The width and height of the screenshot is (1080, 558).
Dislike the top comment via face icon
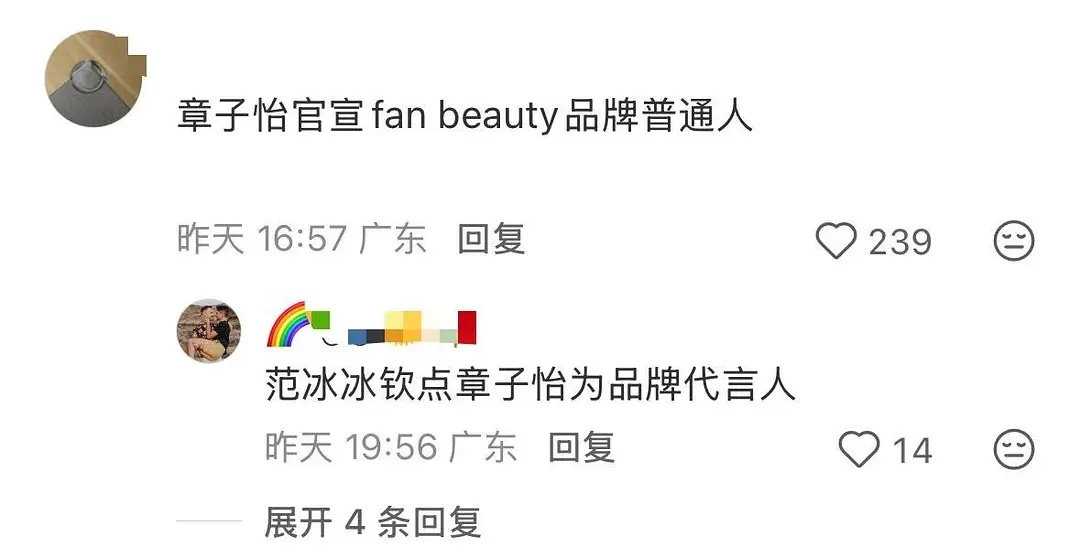[x=1014, y=241]
